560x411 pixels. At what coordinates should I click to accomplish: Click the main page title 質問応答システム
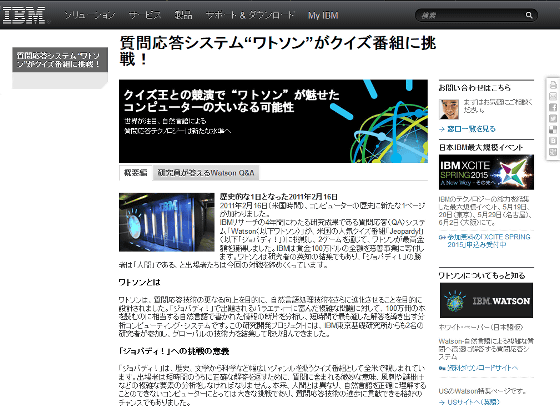tap(278, 51)
